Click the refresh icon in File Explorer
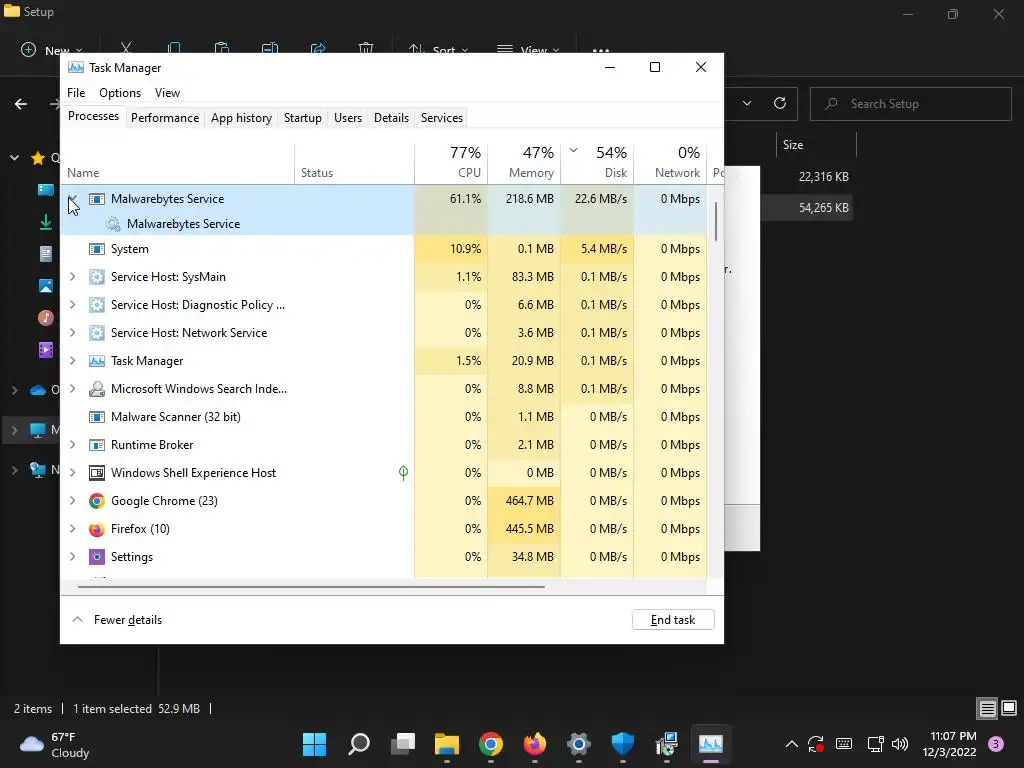Screen dimensions: 1024x768 point(780,103)
